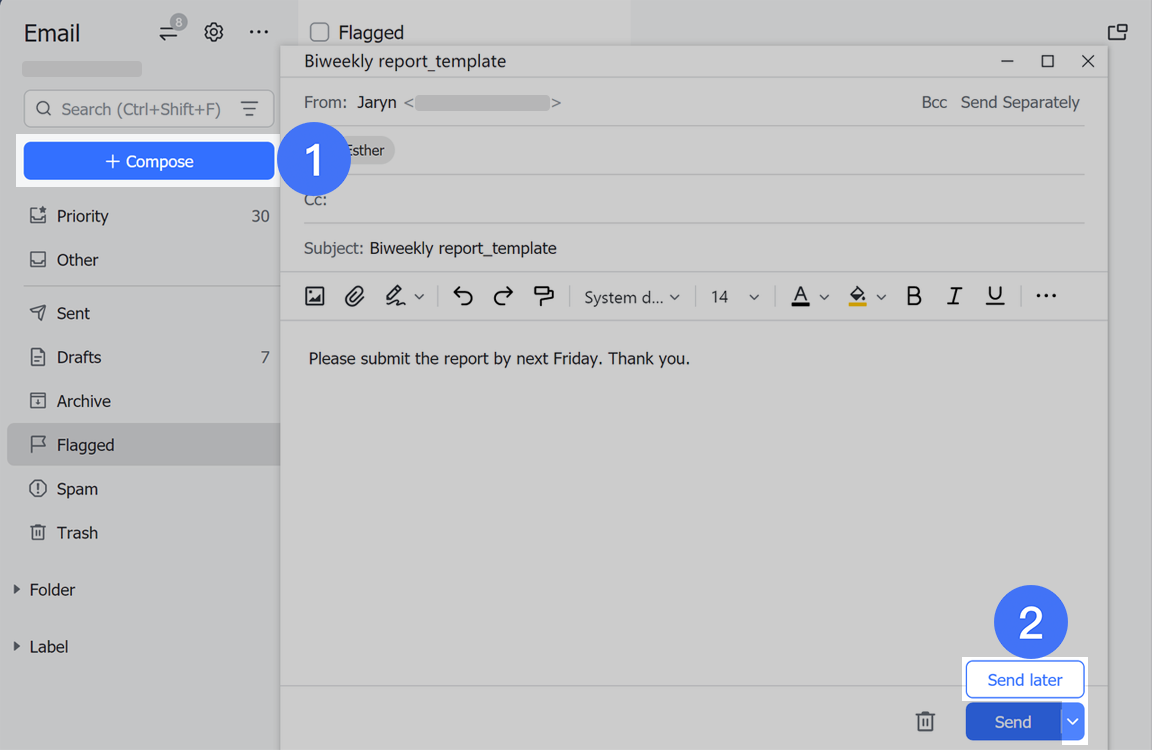
Task: Expand the Send button options arrow
Action: (x=1072, y=721)
